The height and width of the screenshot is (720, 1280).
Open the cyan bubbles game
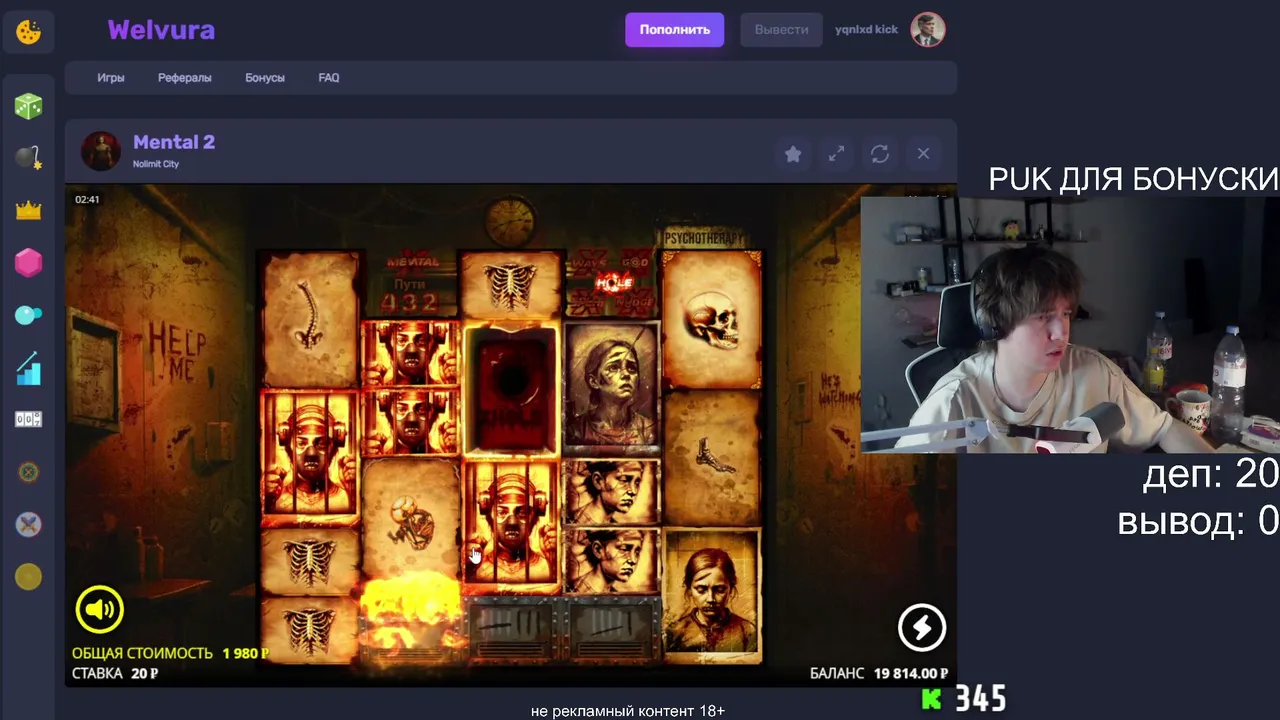[x=28, y=315]
